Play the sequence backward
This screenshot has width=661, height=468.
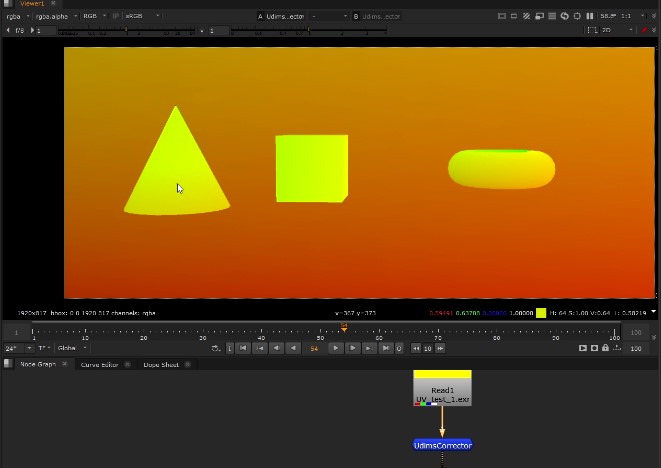pos(293,348)
